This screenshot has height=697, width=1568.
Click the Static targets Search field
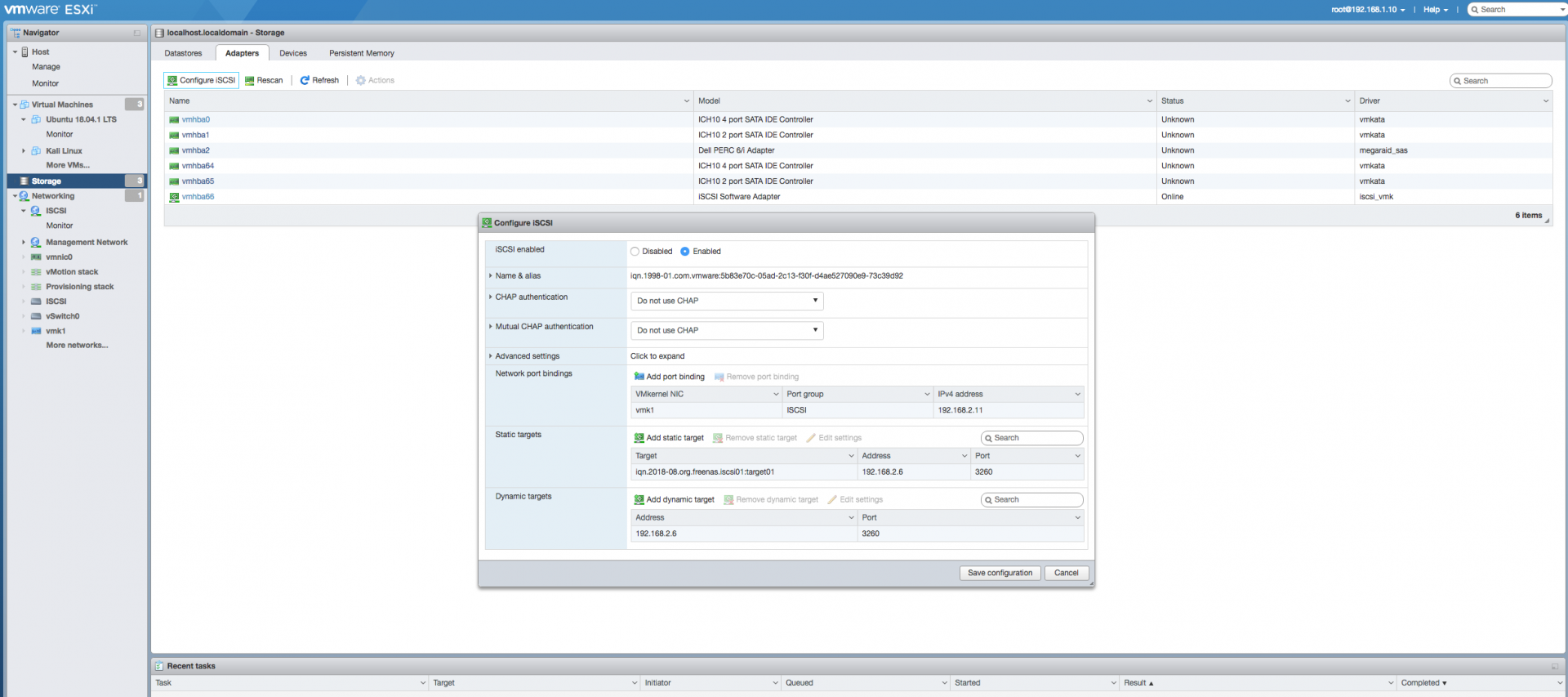[1032, 438]
